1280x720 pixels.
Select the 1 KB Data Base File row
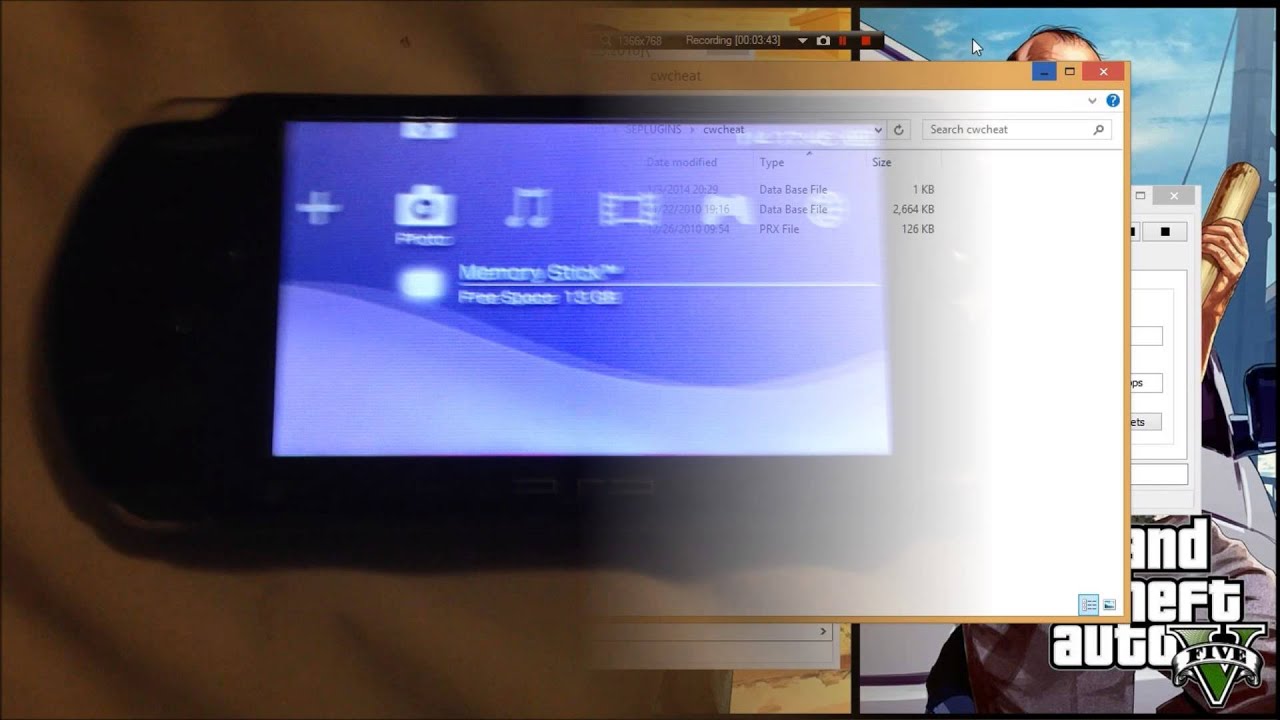[790, 189]
